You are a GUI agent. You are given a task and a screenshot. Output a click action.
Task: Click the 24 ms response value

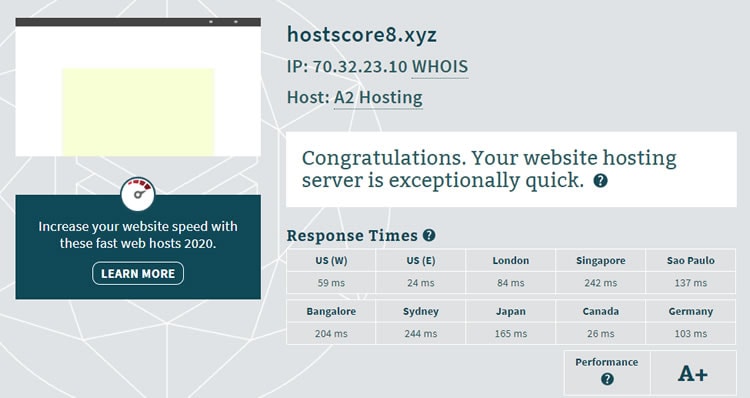point(420,283)
